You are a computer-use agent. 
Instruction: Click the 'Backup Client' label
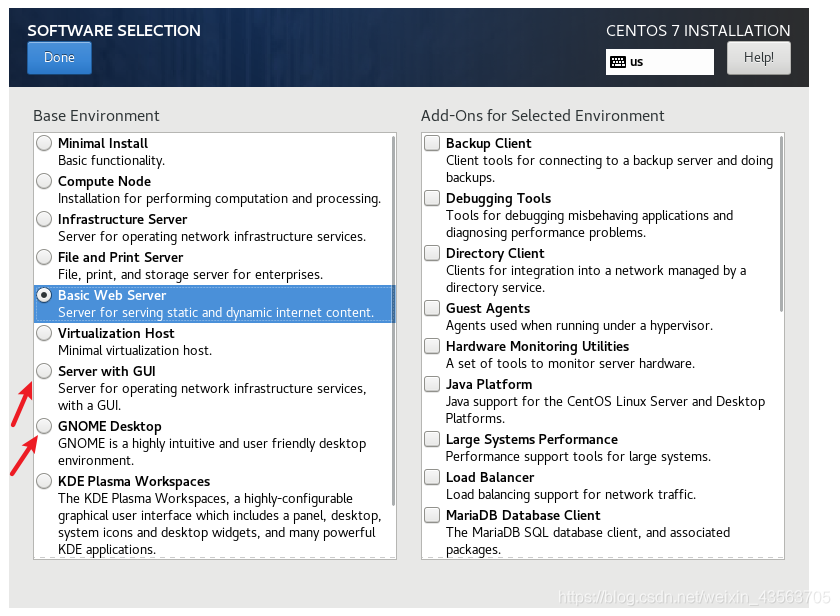489,144
